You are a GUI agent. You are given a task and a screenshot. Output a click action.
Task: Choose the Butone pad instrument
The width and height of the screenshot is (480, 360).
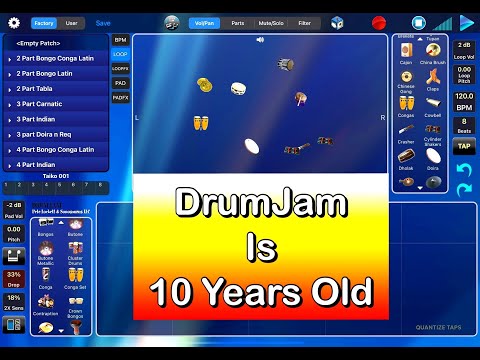pyautogui.click(x=75, y=228)
